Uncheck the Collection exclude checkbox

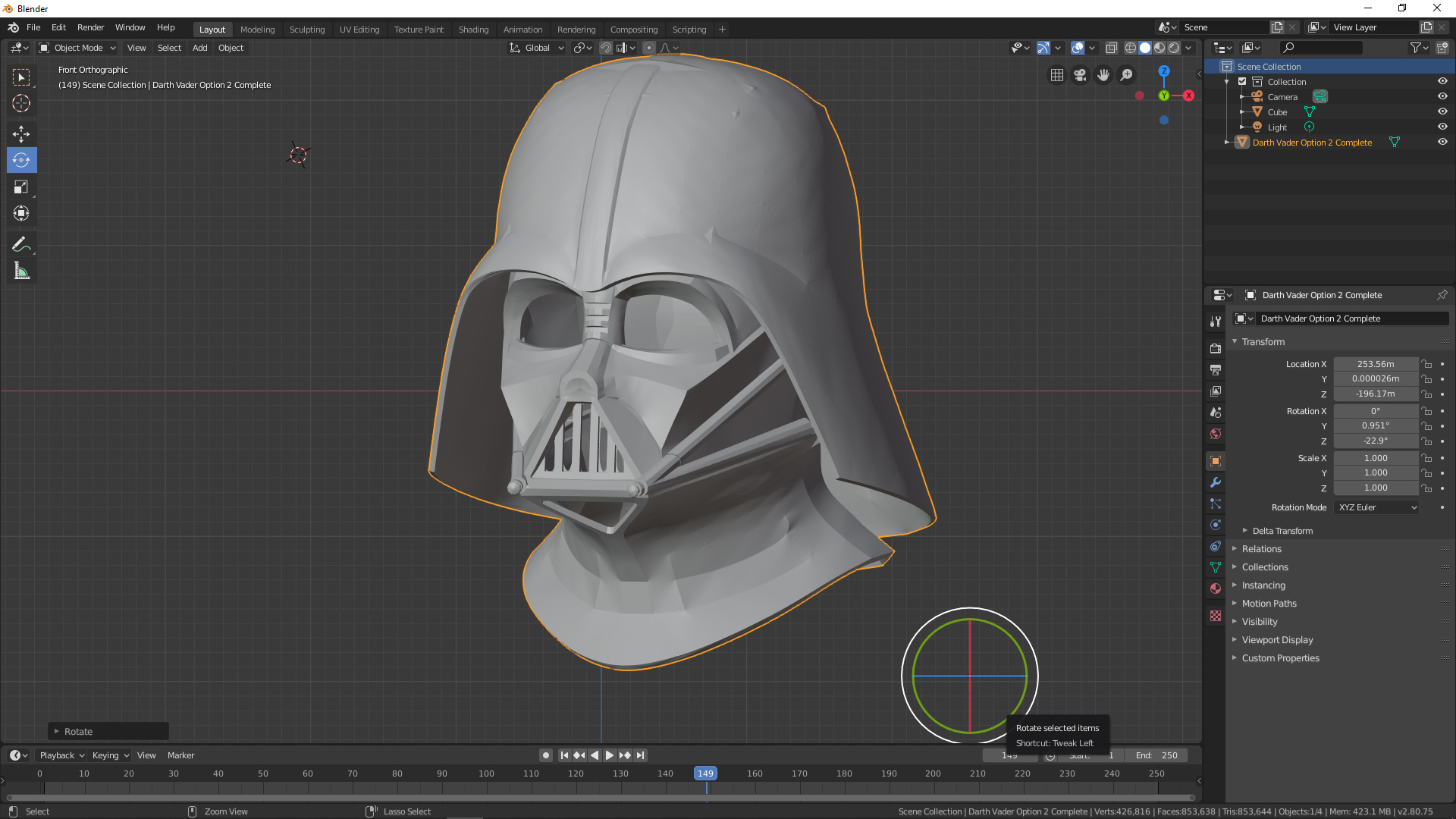click(1242, 81)
